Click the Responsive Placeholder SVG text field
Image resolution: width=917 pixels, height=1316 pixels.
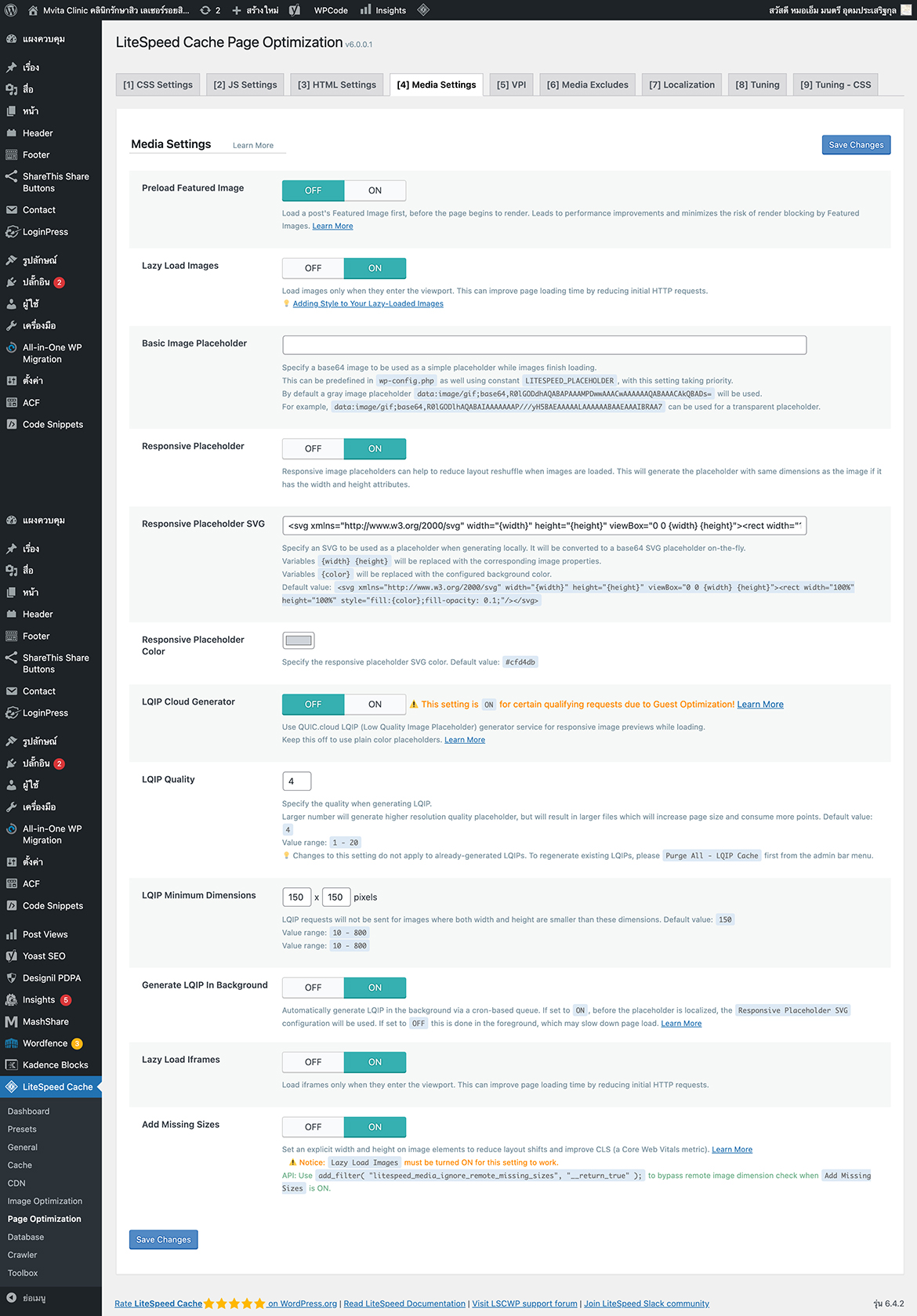pos(544,525)
